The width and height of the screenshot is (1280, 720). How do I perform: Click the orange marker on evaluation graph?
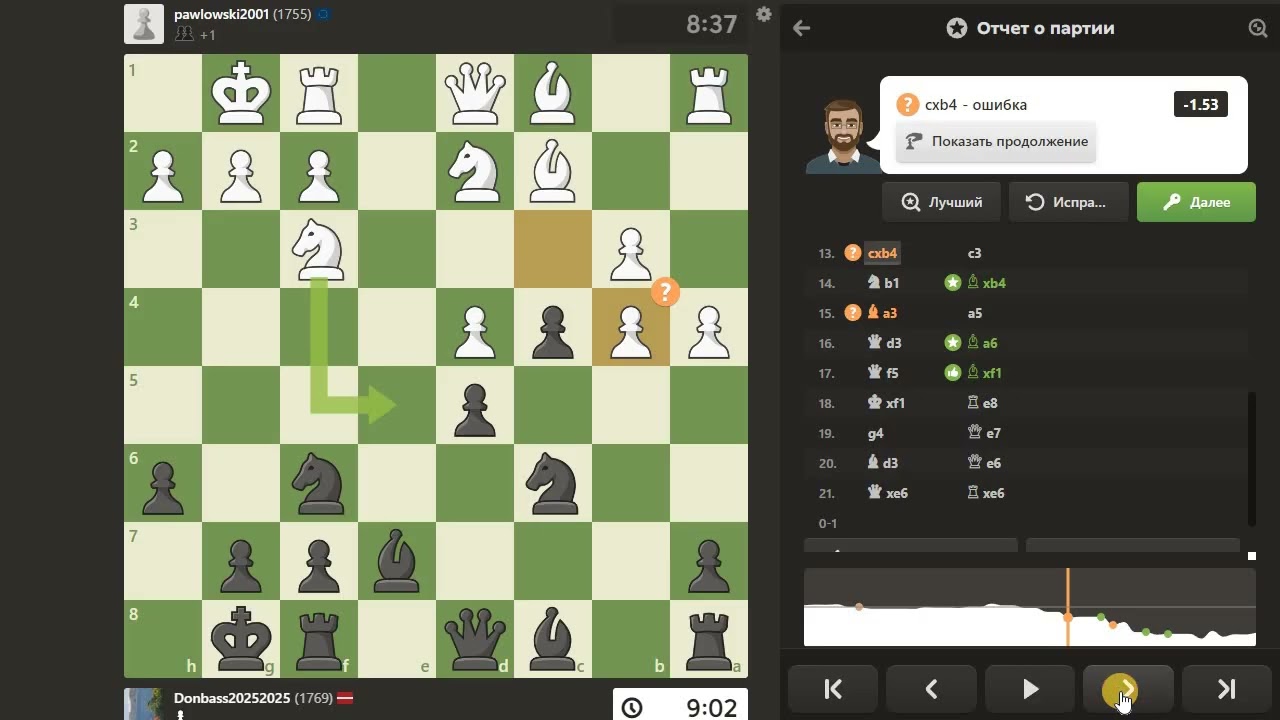click(x=1067, y=617)
